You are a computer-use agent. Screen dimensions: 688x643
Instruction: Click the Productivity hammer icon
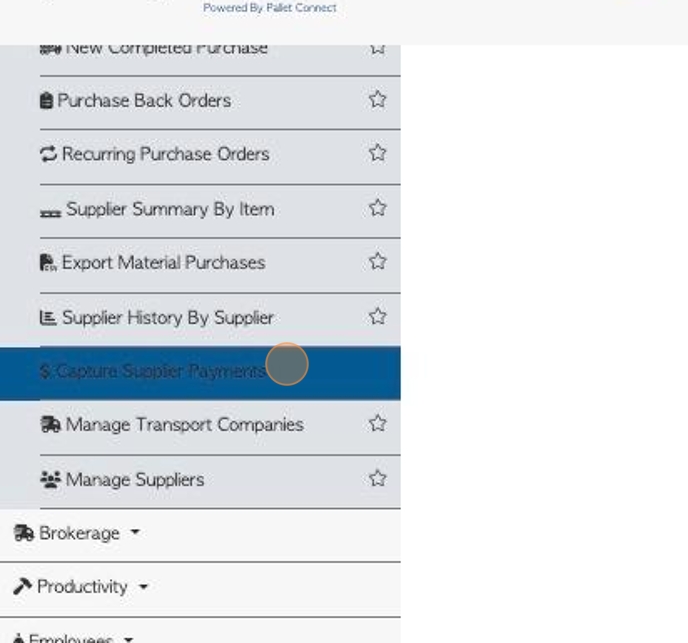click(x=22, y=586)
